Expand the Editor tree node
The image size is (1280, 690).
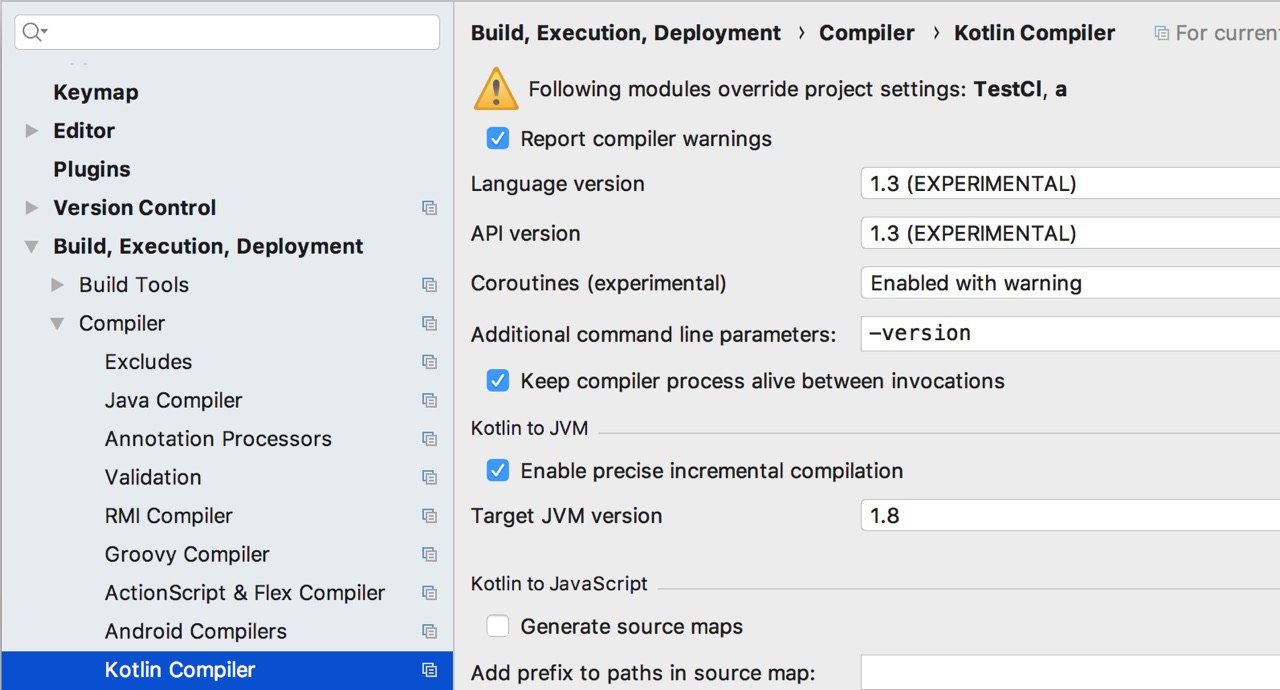32,131
